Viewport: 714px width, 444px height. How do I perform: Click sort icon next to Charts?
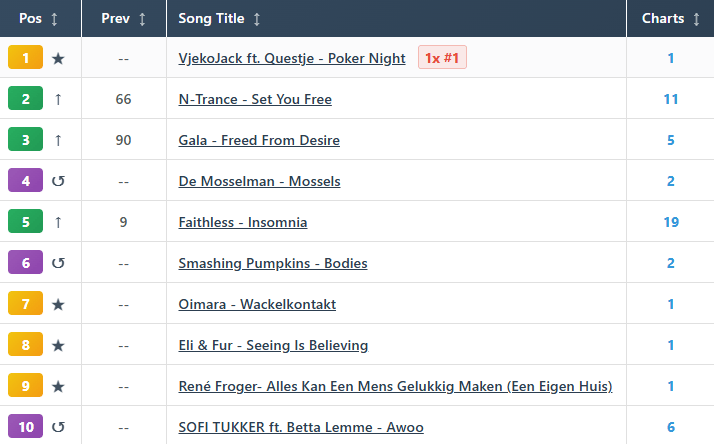(696, 19)
